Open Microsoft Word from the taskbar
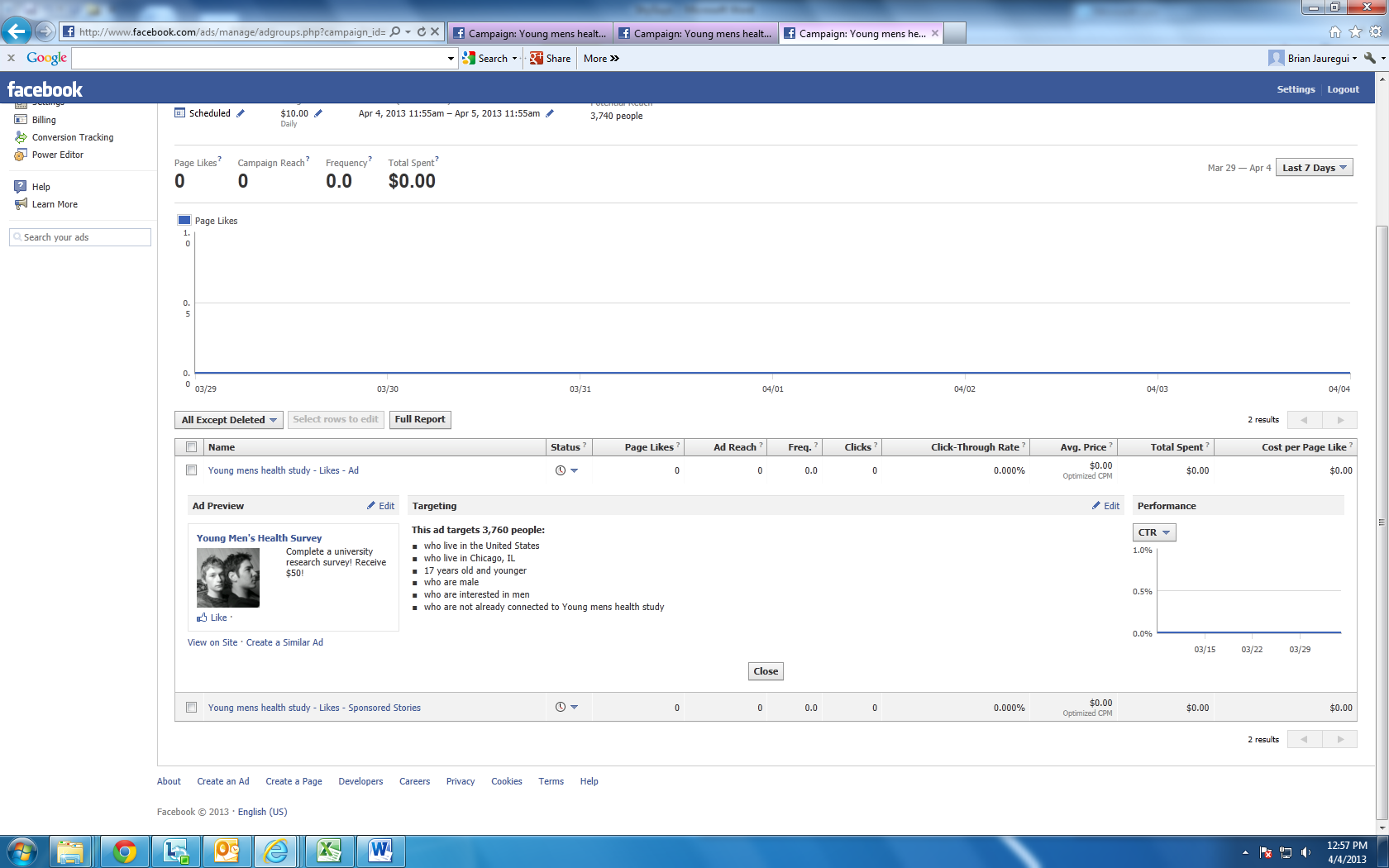Viewport: 1389px width, 868px height. click(380, 851)
